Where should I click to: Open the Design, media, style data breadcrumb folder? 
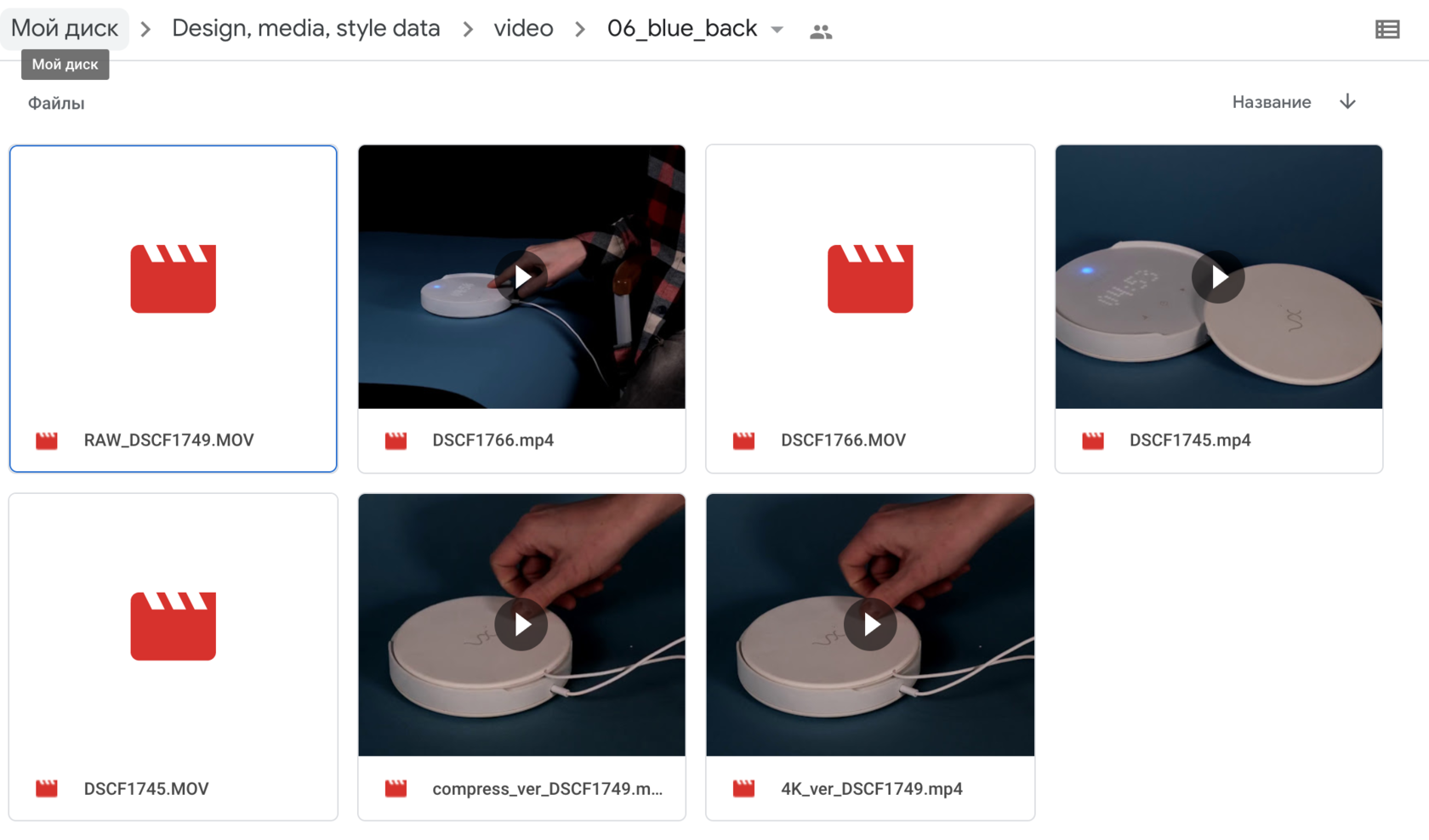pos(306,28)
